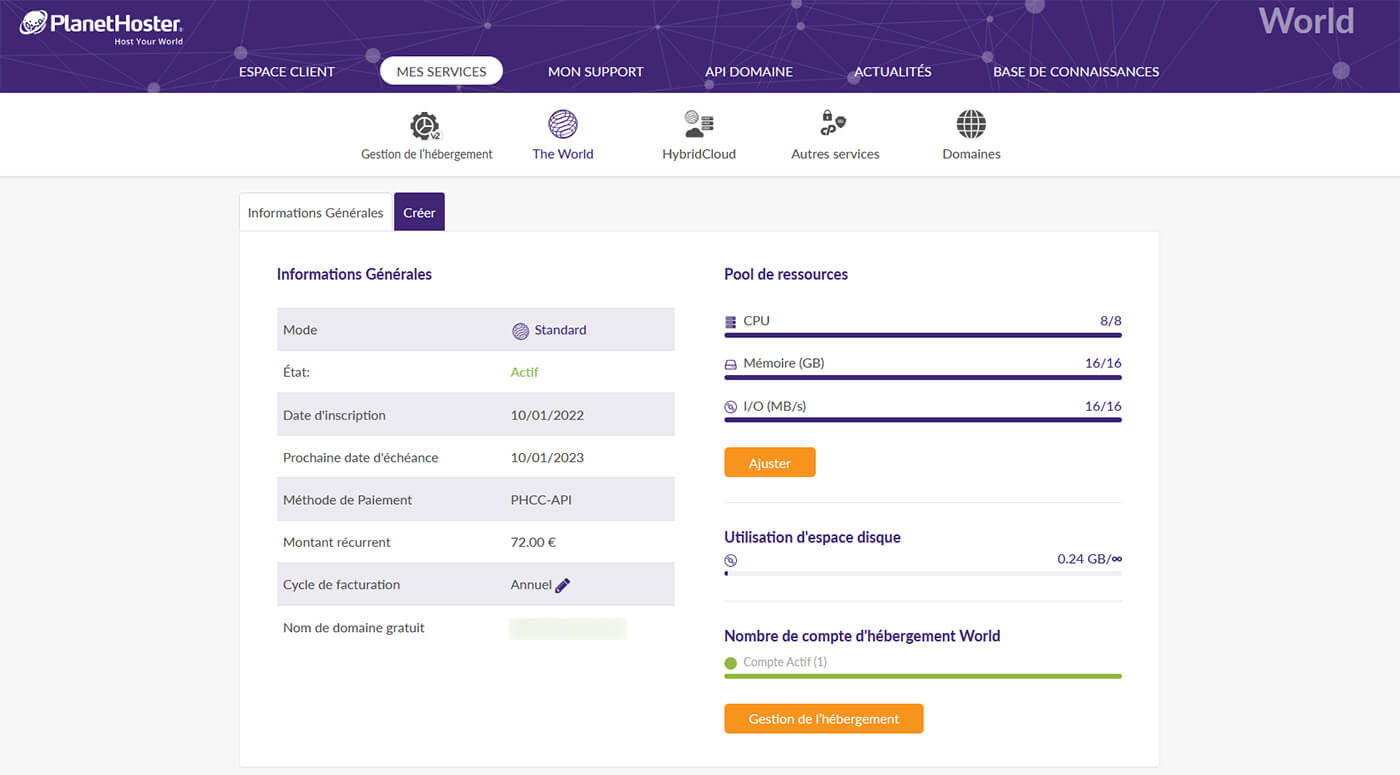Click the '10/01/2022' registration date
Screen dimensions: 1400x775
[547, 415]
